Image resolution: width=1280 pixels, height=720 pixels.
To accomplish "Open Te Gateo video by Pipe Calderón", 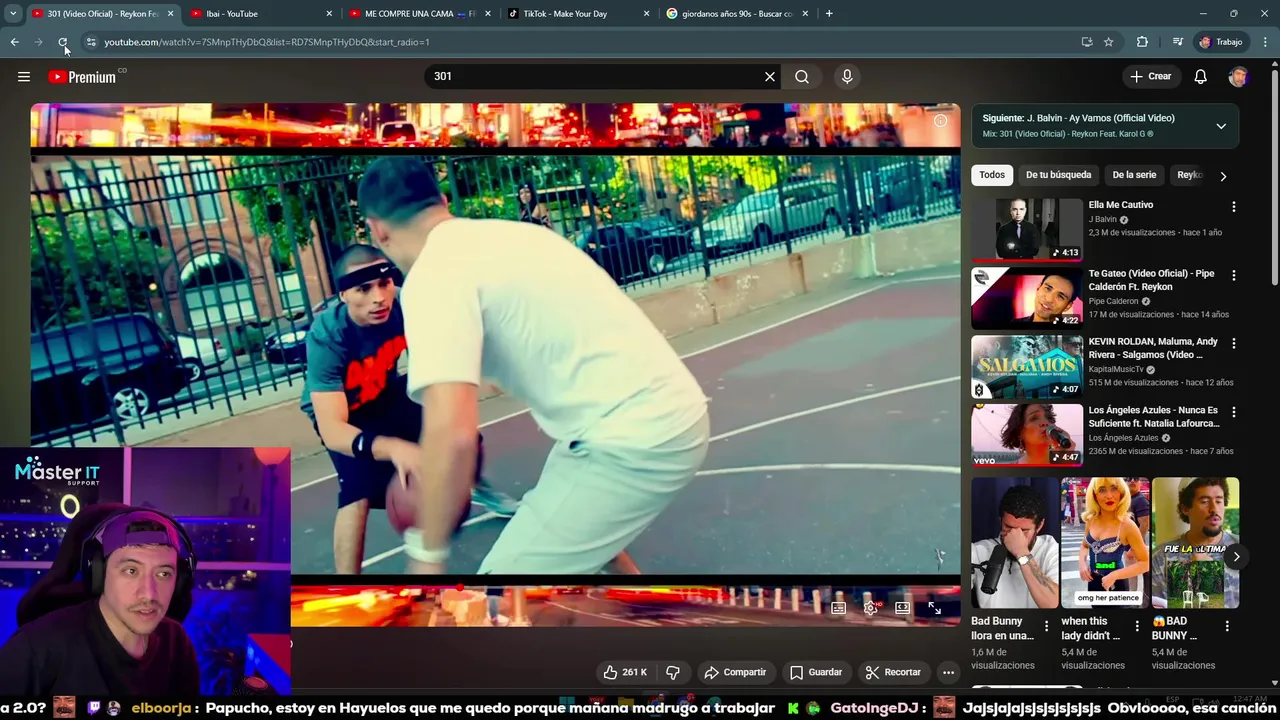I will click(1027, 298).
